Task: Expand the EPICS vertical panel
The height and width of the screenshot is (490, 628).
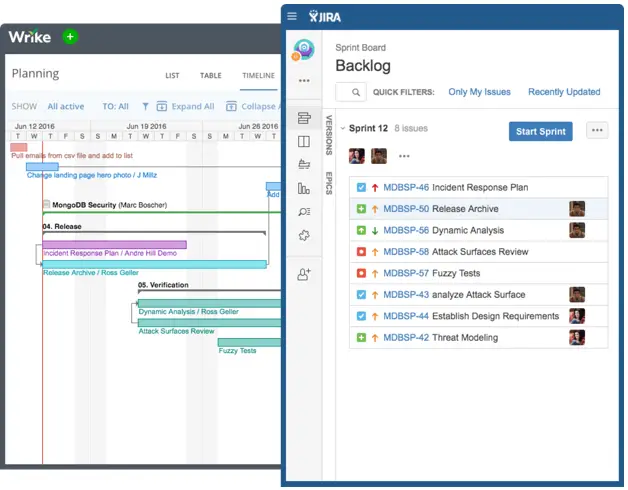Action: click(329, 183)
